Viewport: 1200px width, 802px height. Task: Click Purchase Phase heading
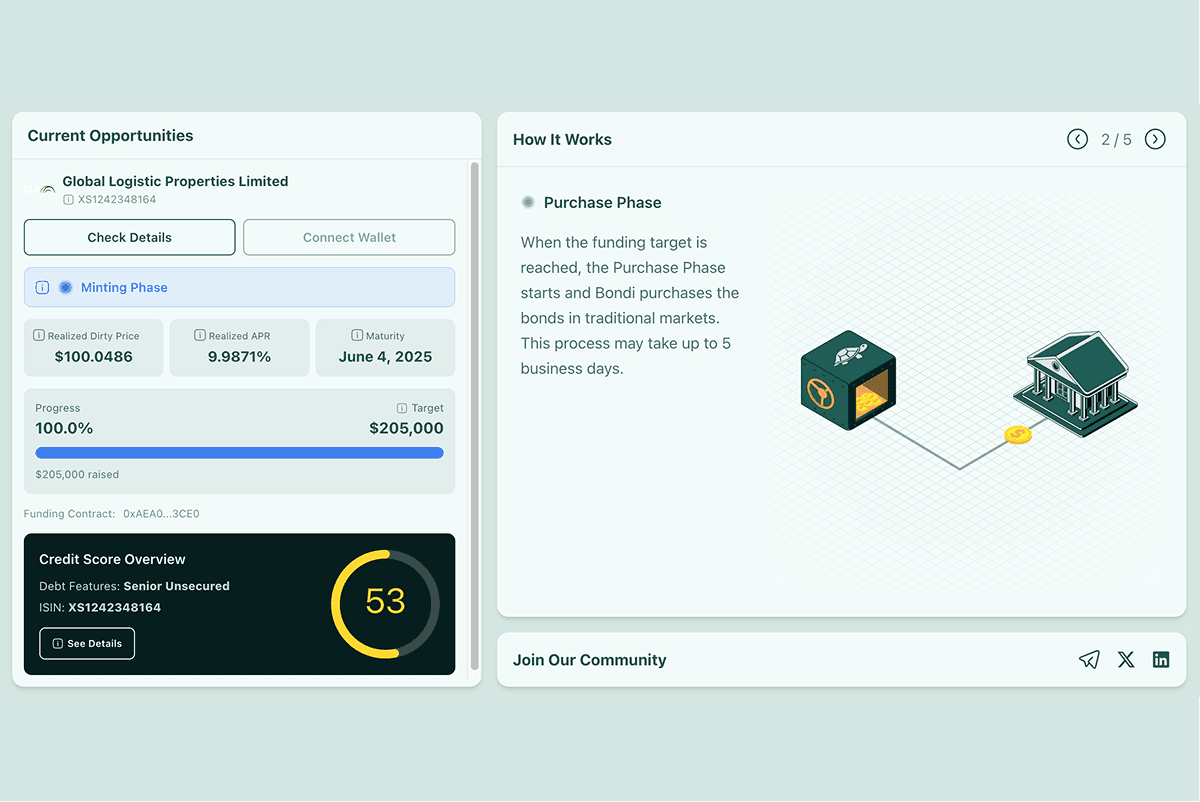coord(602,202)
